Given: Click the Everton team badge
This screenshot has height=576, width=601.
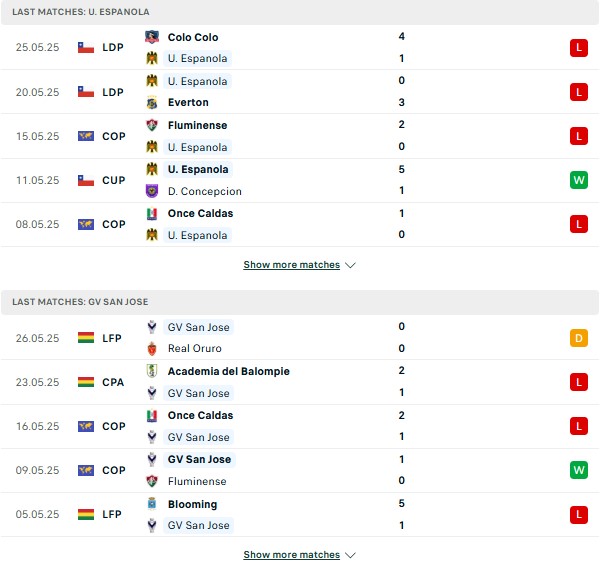Looking at the screenshot, I should click(152, 102).
